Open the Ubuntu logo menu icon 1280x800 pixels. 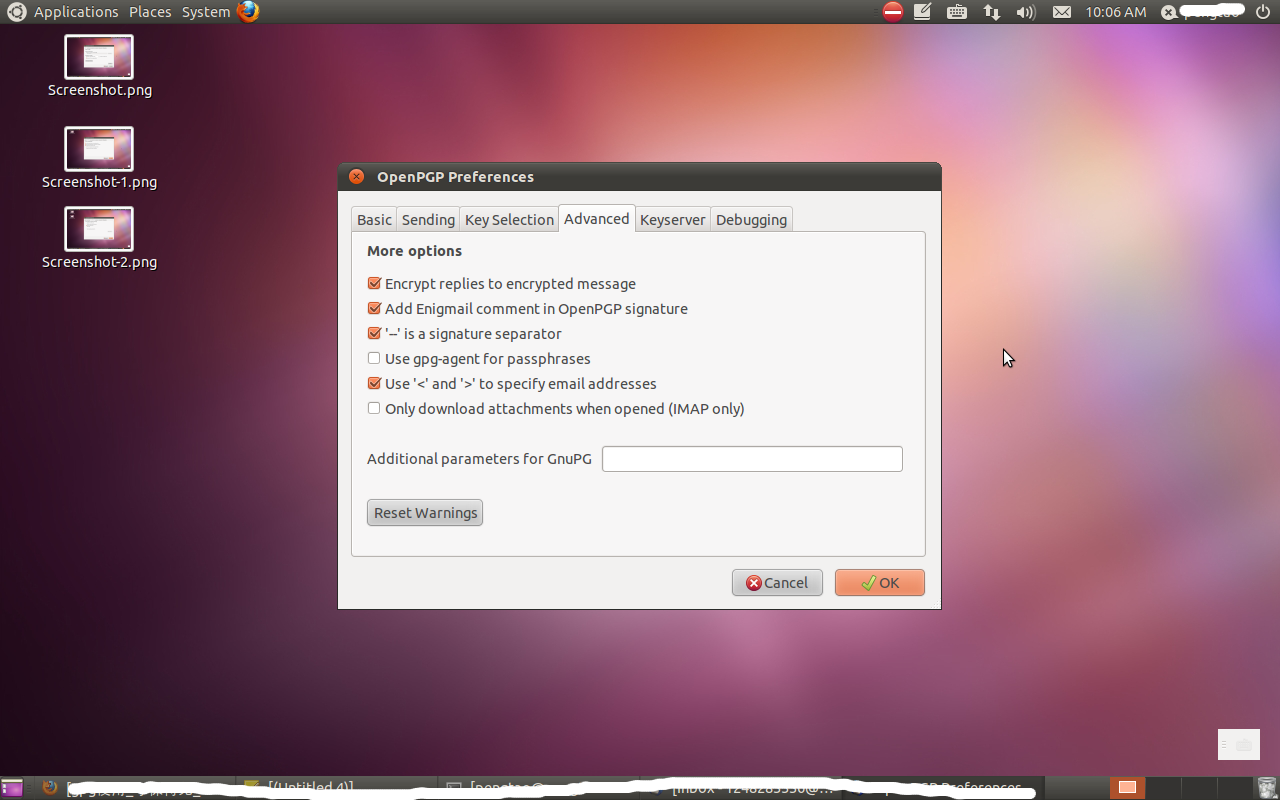coord(16,12)
